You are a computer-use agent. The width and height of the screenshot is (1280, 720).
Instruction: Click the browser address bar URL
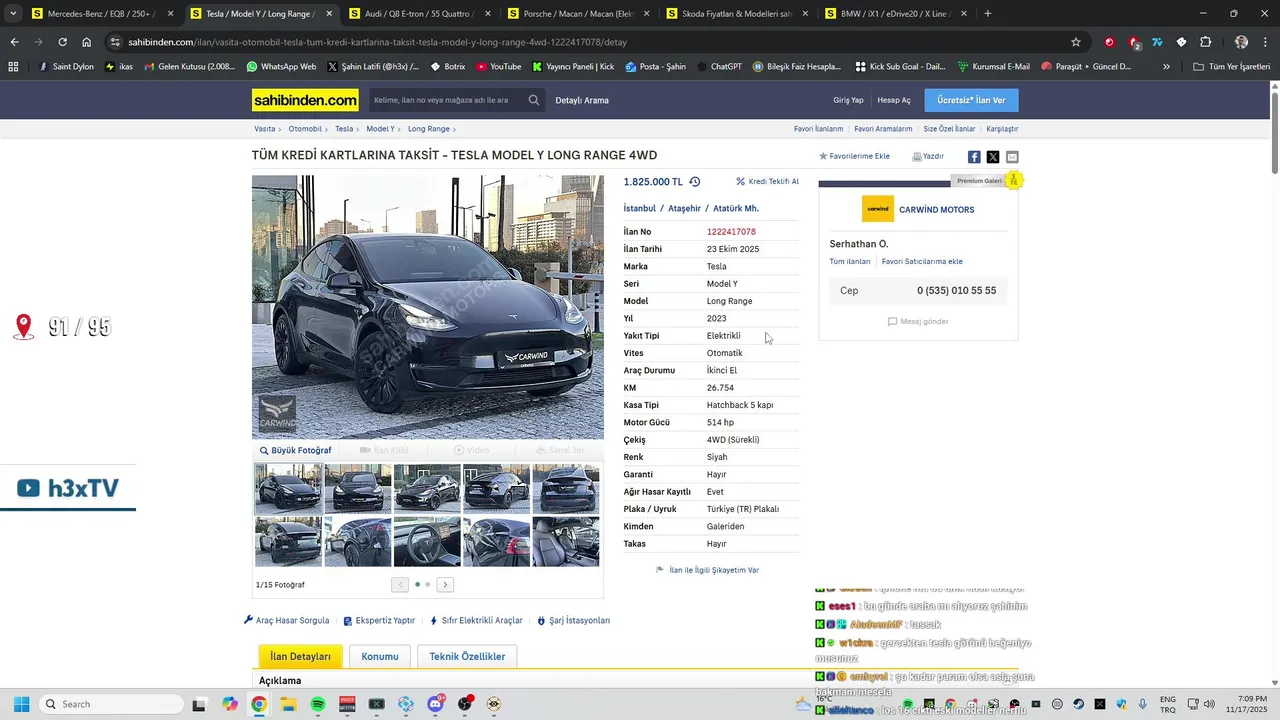[378, 42]
